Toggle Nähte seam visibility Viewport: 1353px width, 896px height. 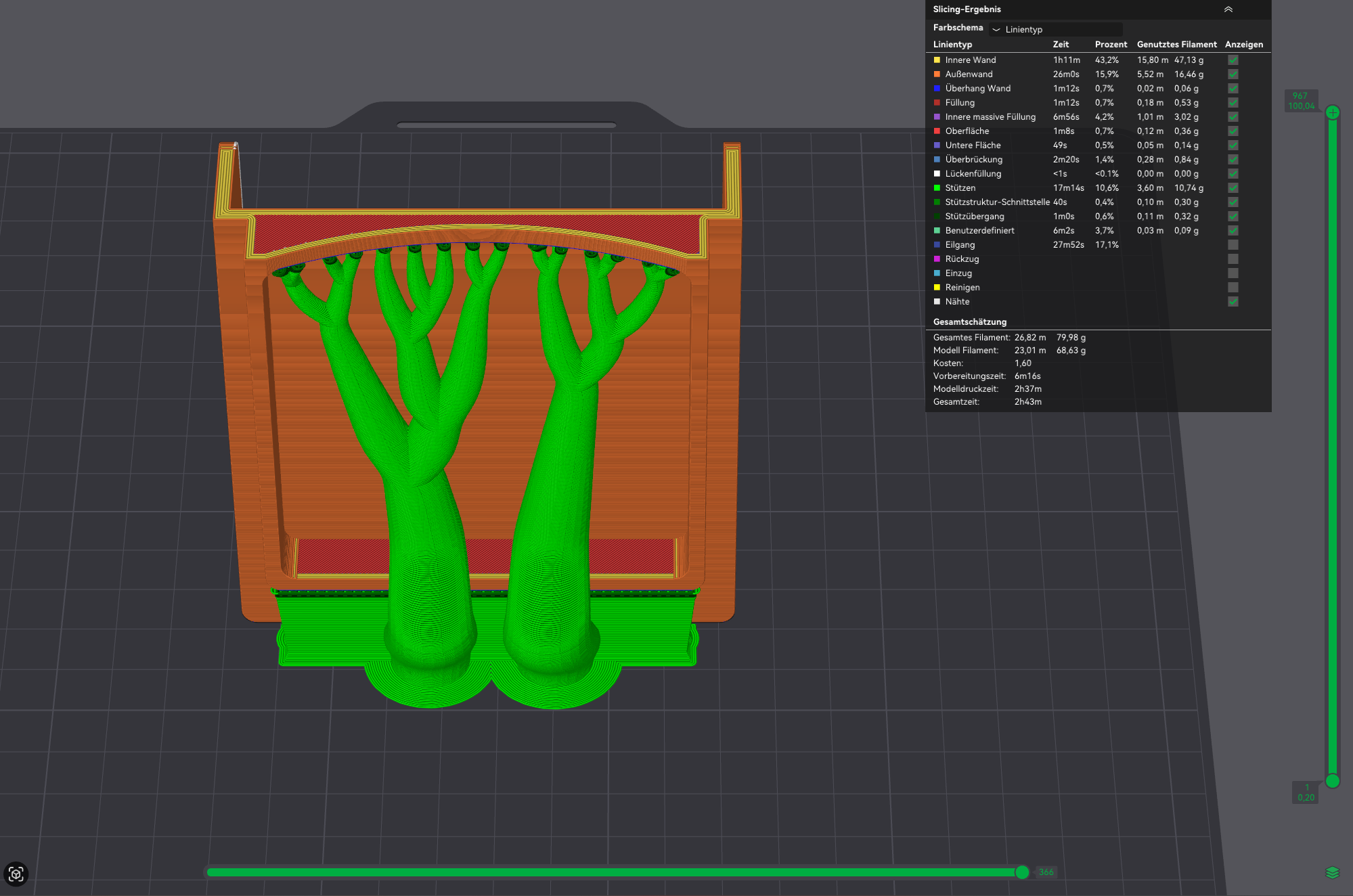[1233, 302]
